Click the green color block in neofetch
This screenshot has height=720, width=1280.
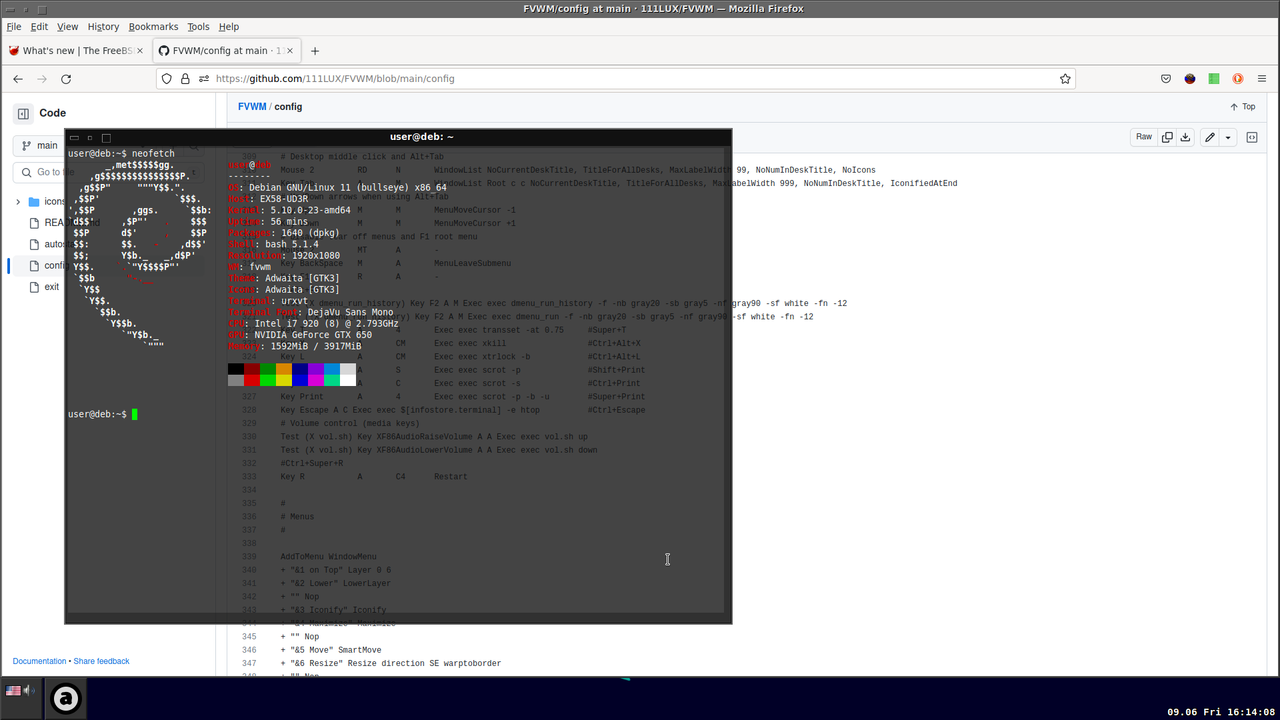tap(268, 380)
